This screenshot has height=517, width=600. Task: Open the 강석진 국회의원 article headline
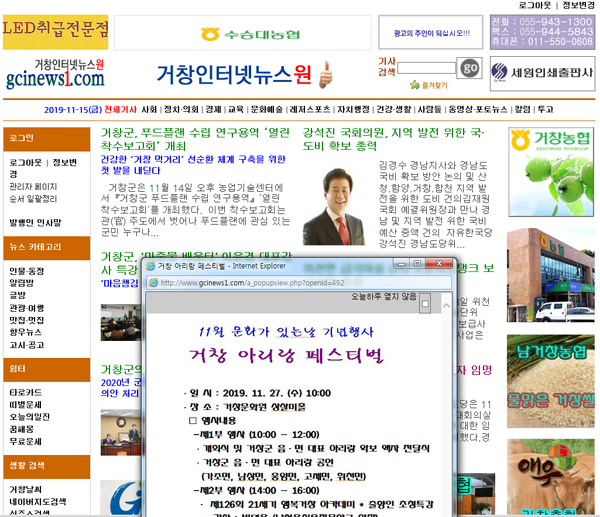point(393,139)
